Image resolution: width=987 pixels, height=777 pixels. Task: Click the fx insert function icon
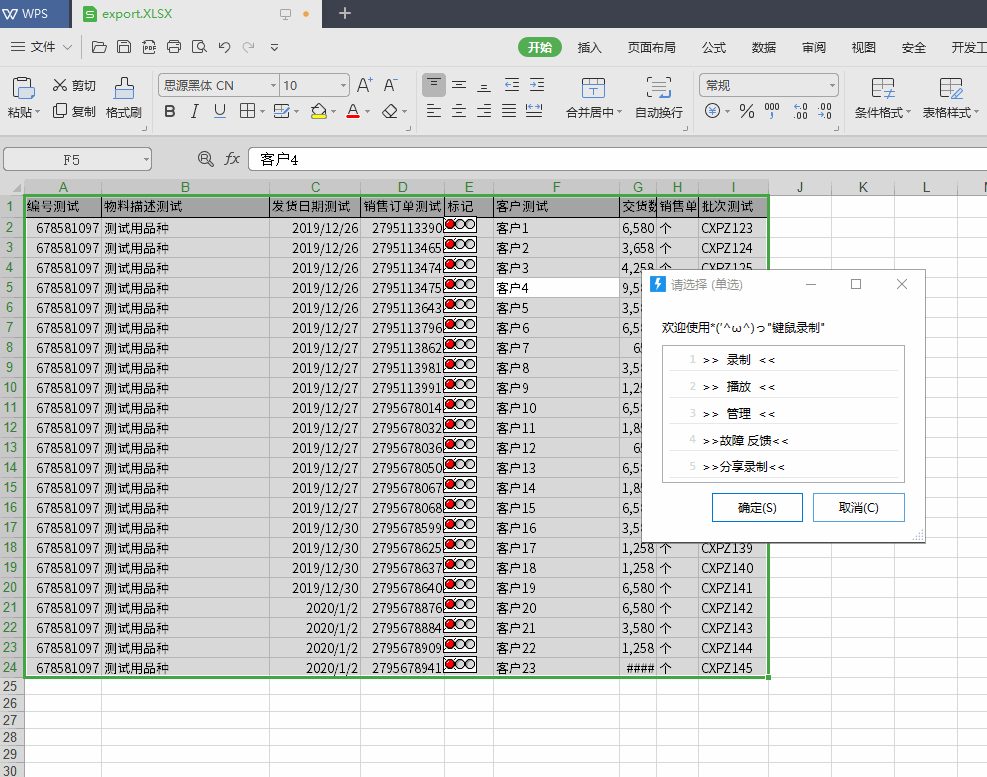coord(232,159)
